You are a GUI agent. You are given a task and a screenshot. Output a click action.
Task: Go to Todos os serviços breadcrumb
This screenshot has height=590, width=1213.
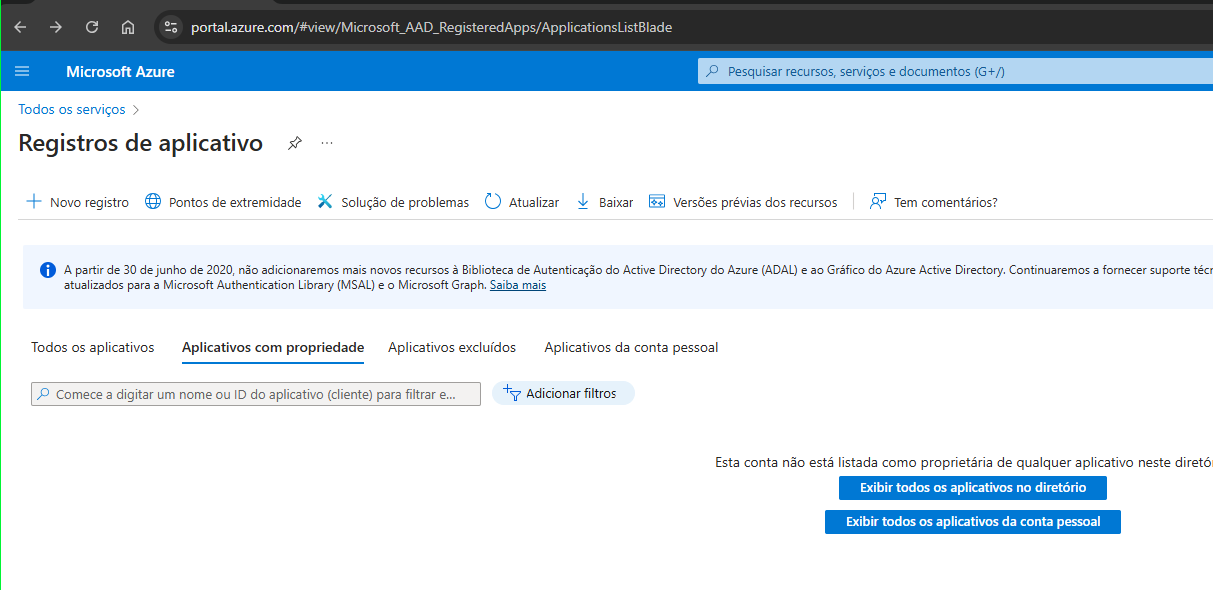pyautogui.click(x=72, y=109)
